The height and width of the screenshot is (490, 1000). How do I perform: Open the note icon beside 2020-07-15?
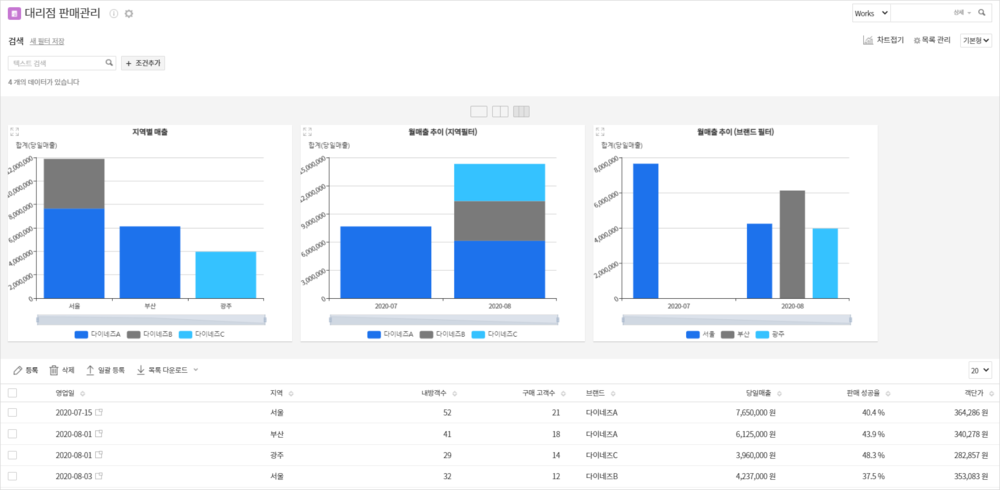point(99,412)
